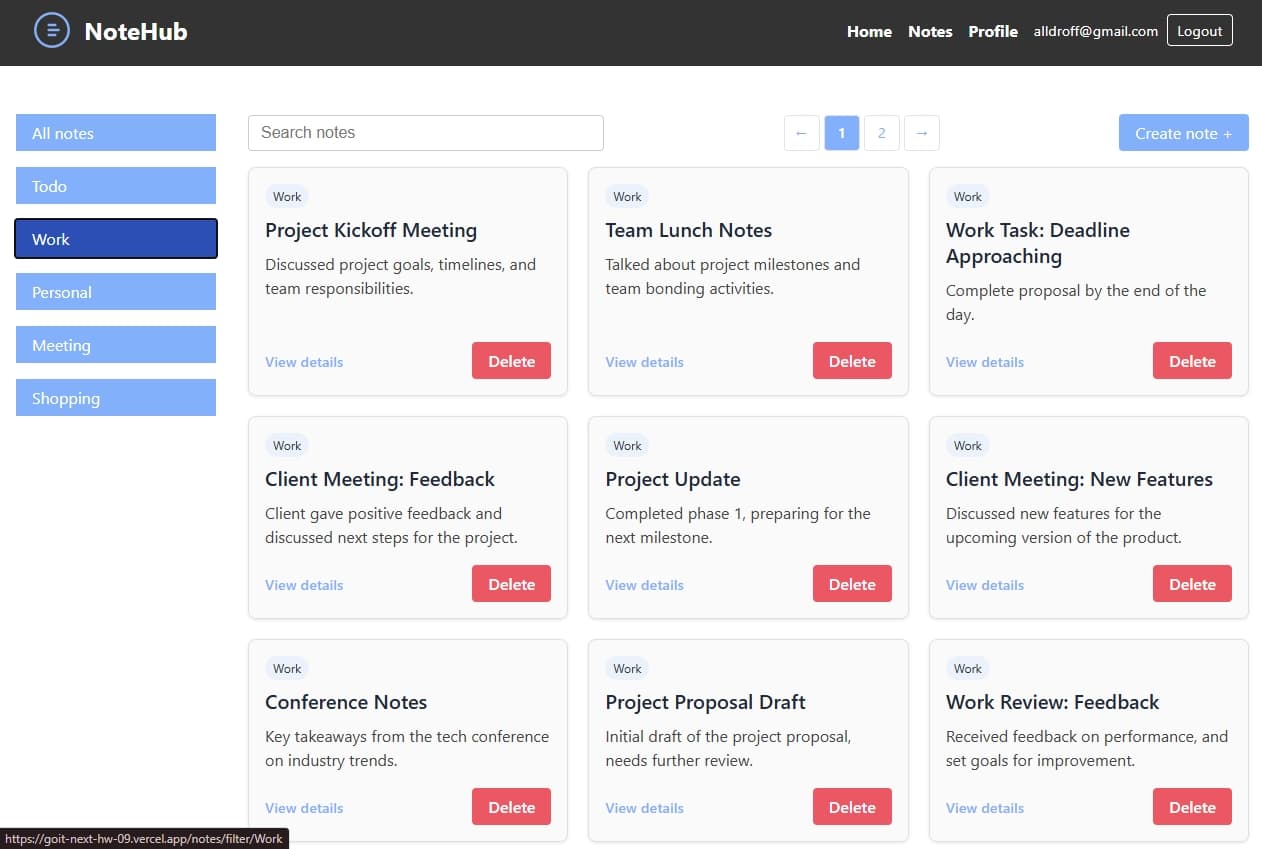Open the Profile navigation link

point(993,31)
